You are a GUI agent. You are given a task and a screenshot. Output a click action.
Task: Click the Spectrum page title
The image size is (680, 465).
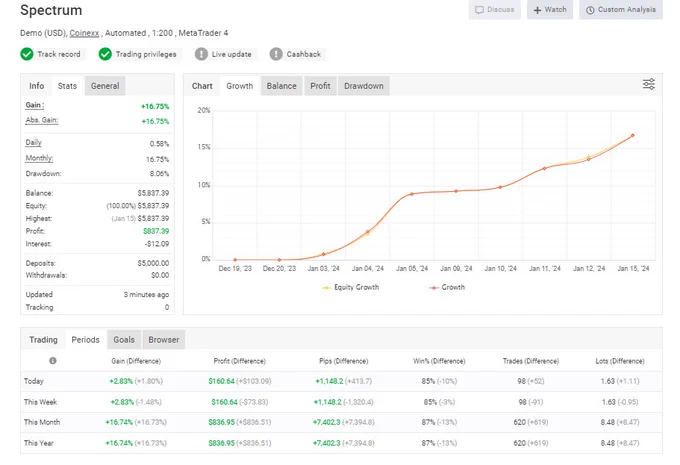[51, 10]
